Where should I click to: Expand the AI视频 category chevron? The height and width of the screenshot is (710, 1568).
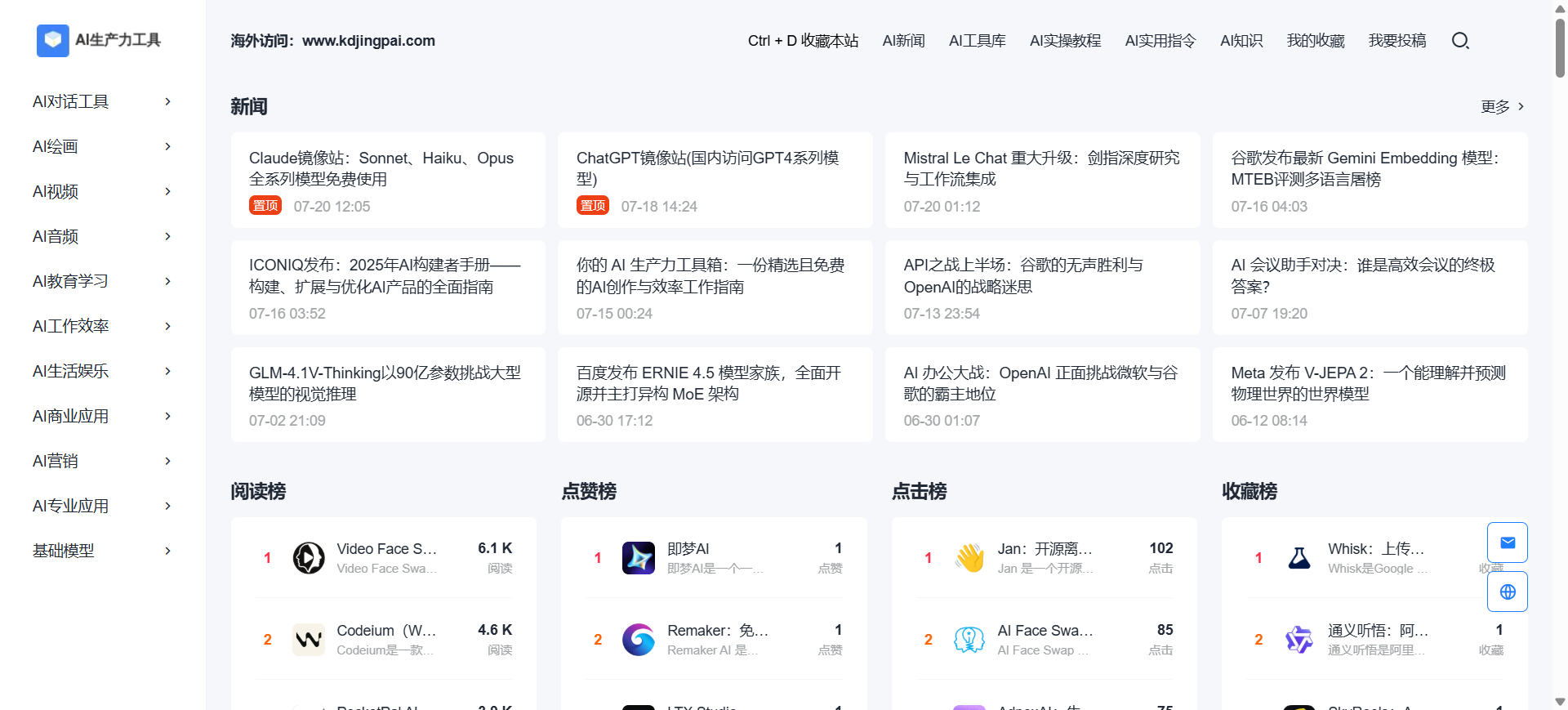(168, 191)
